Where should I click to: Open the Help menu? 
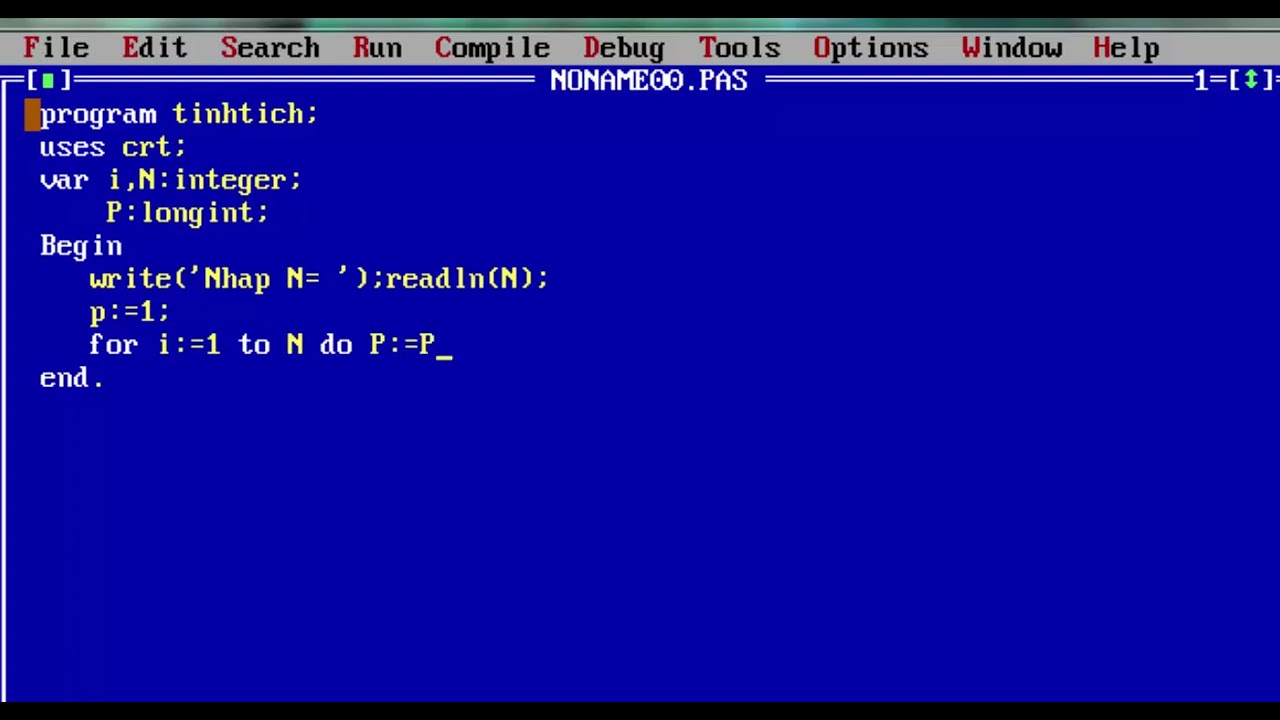click(1126, 47)
